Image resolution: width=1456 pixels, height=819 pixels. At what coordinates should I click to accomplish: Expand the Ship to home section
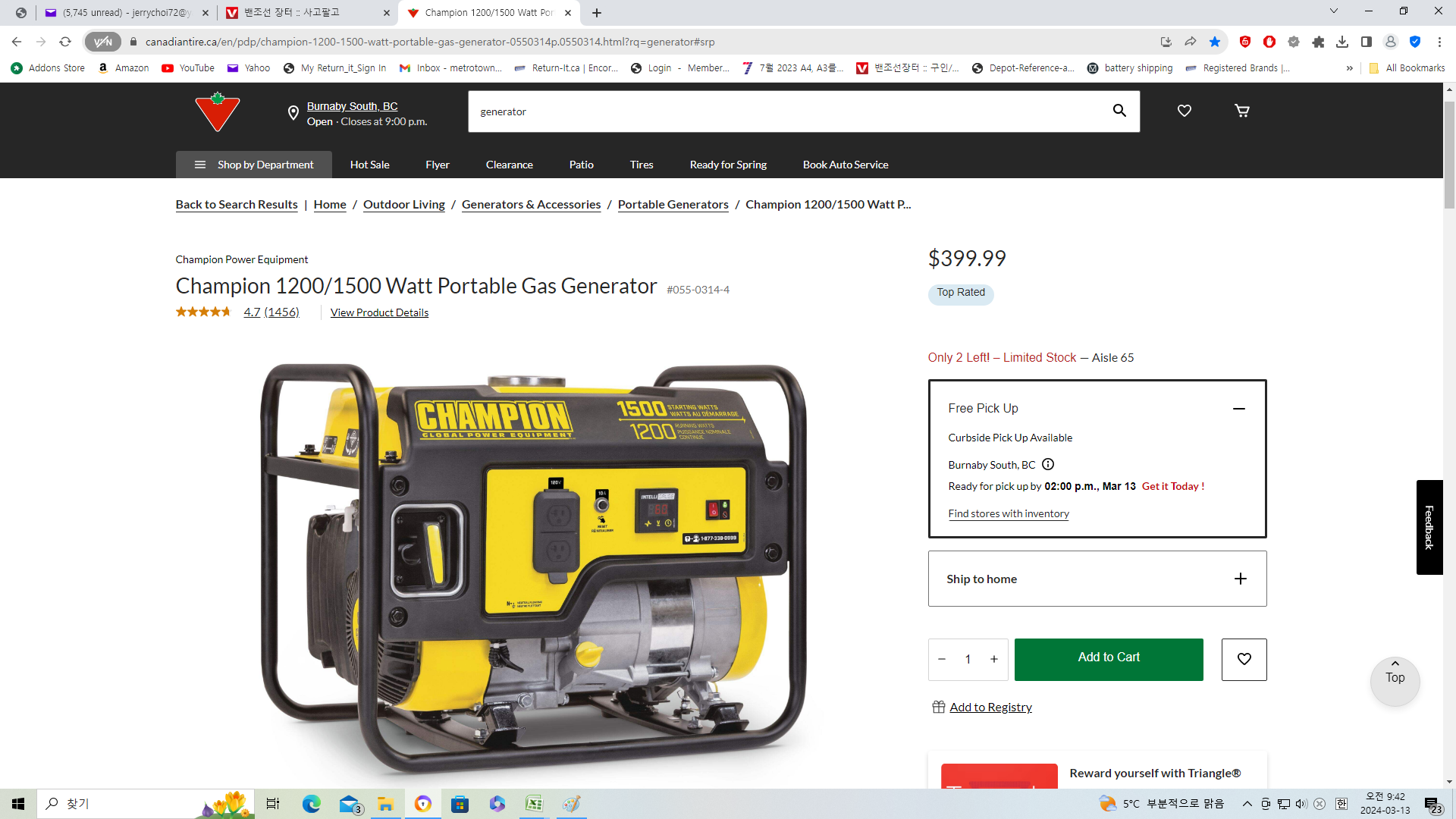click(1241, 579)
